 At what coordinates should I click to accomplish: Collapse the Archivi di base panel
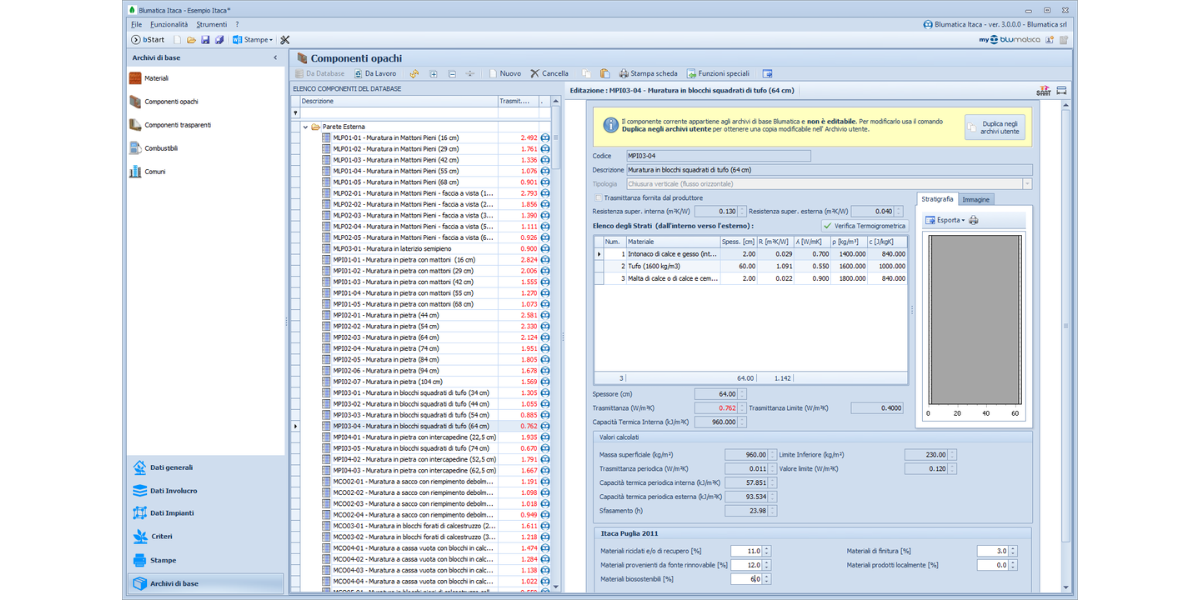coord(275,58)
